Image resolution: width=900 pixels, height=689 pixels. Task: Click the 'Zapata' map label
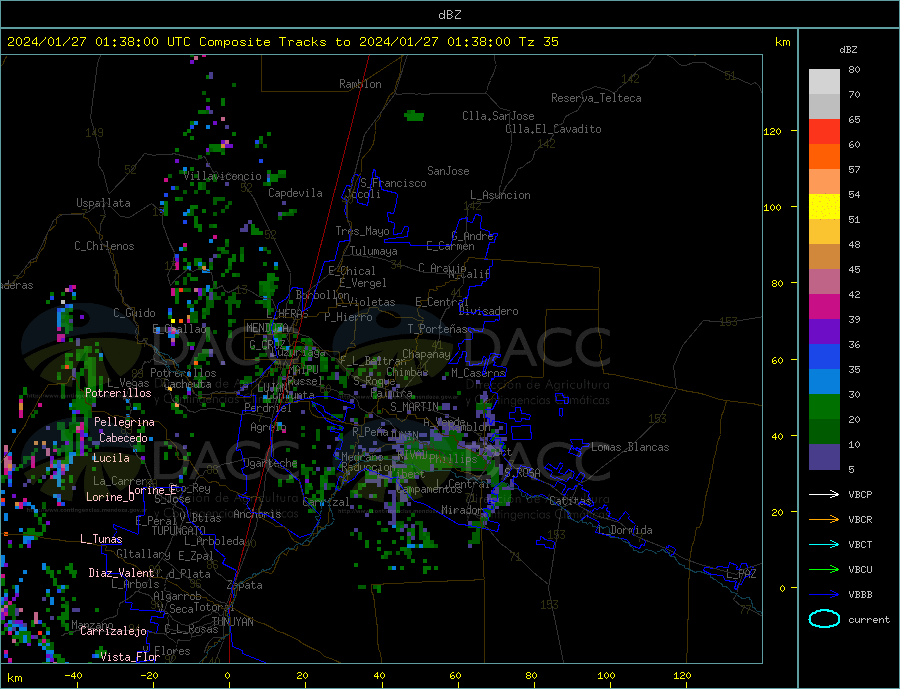click(x=245, y=585)
